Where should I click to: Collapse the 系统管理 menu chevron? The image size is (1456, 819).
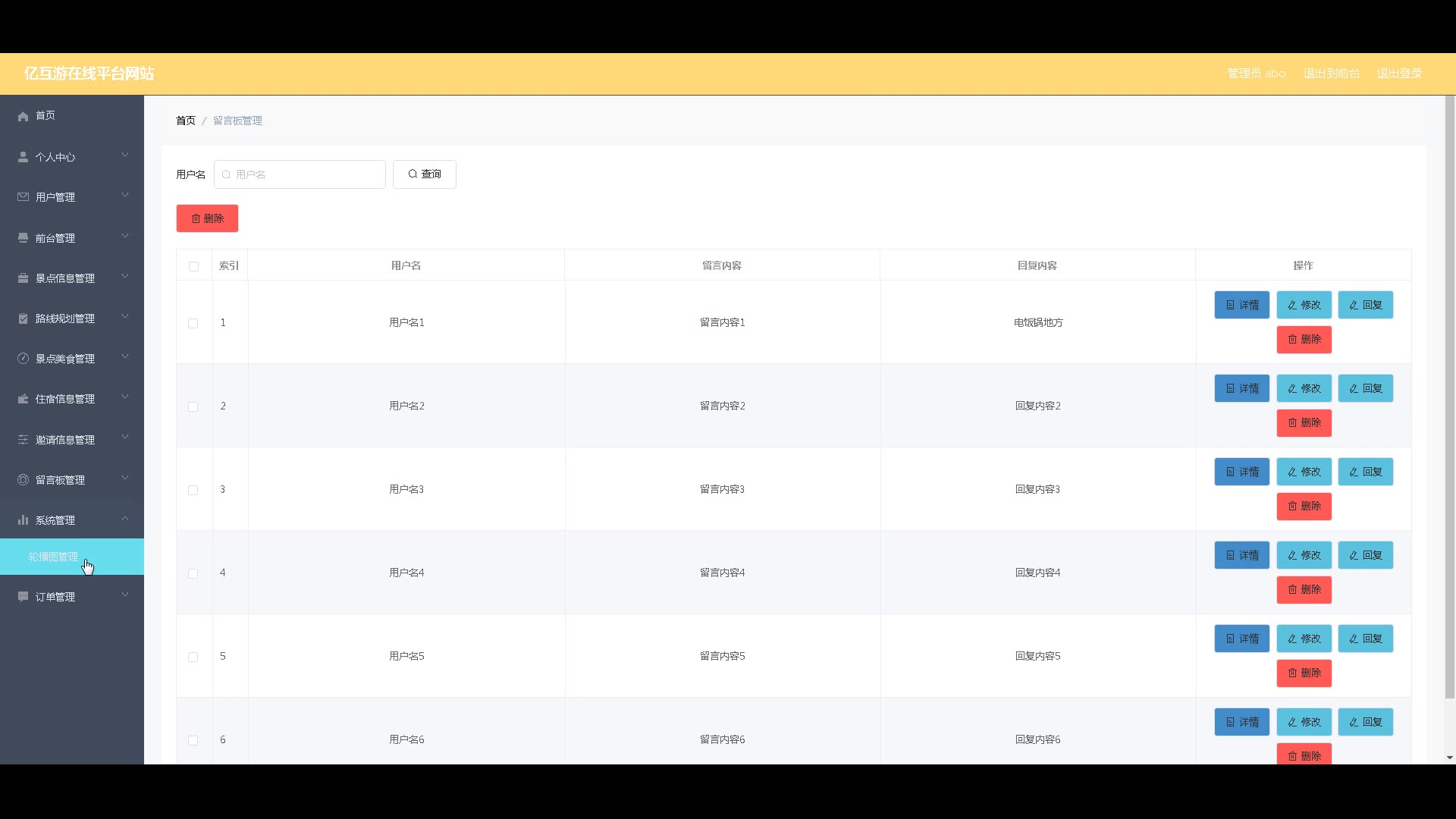tap(125, 519)
